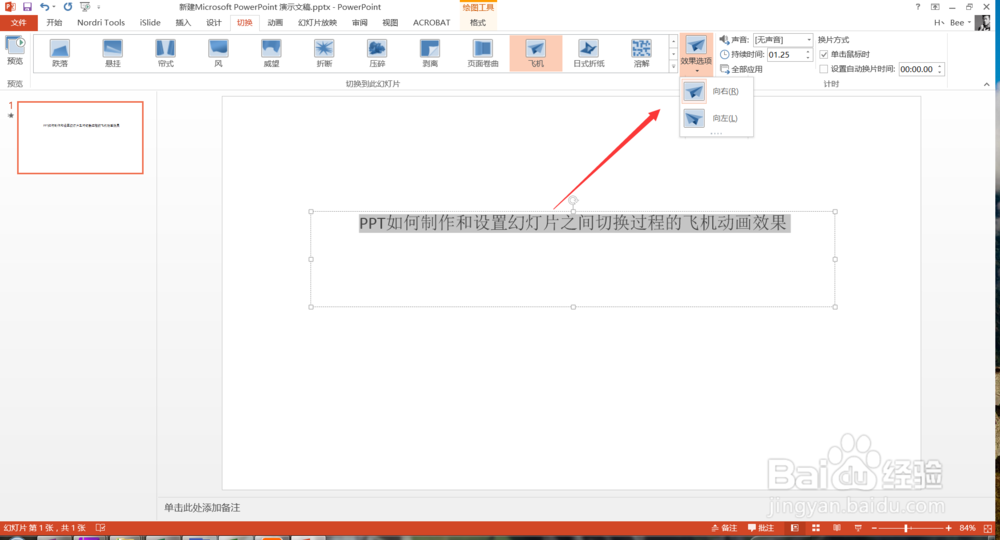Apply the 剥离 peel-off transition
Image resolution: width=1000 pixels, height=540 pixels.
click(430, 53)
